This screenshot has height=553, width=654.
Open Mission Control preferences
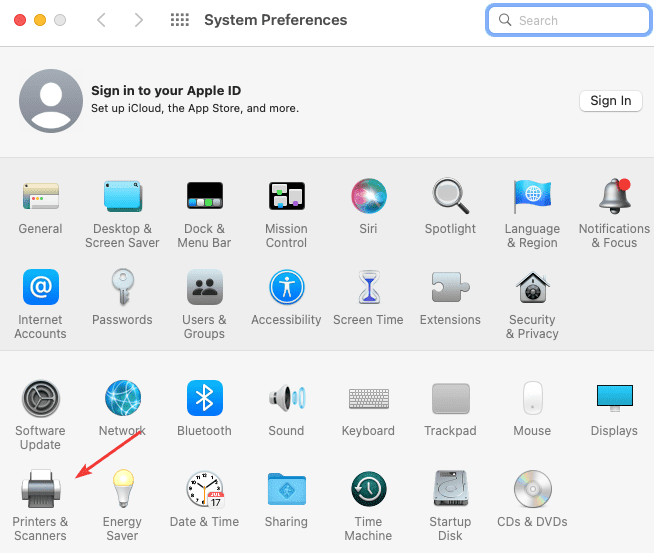point(286,196)
